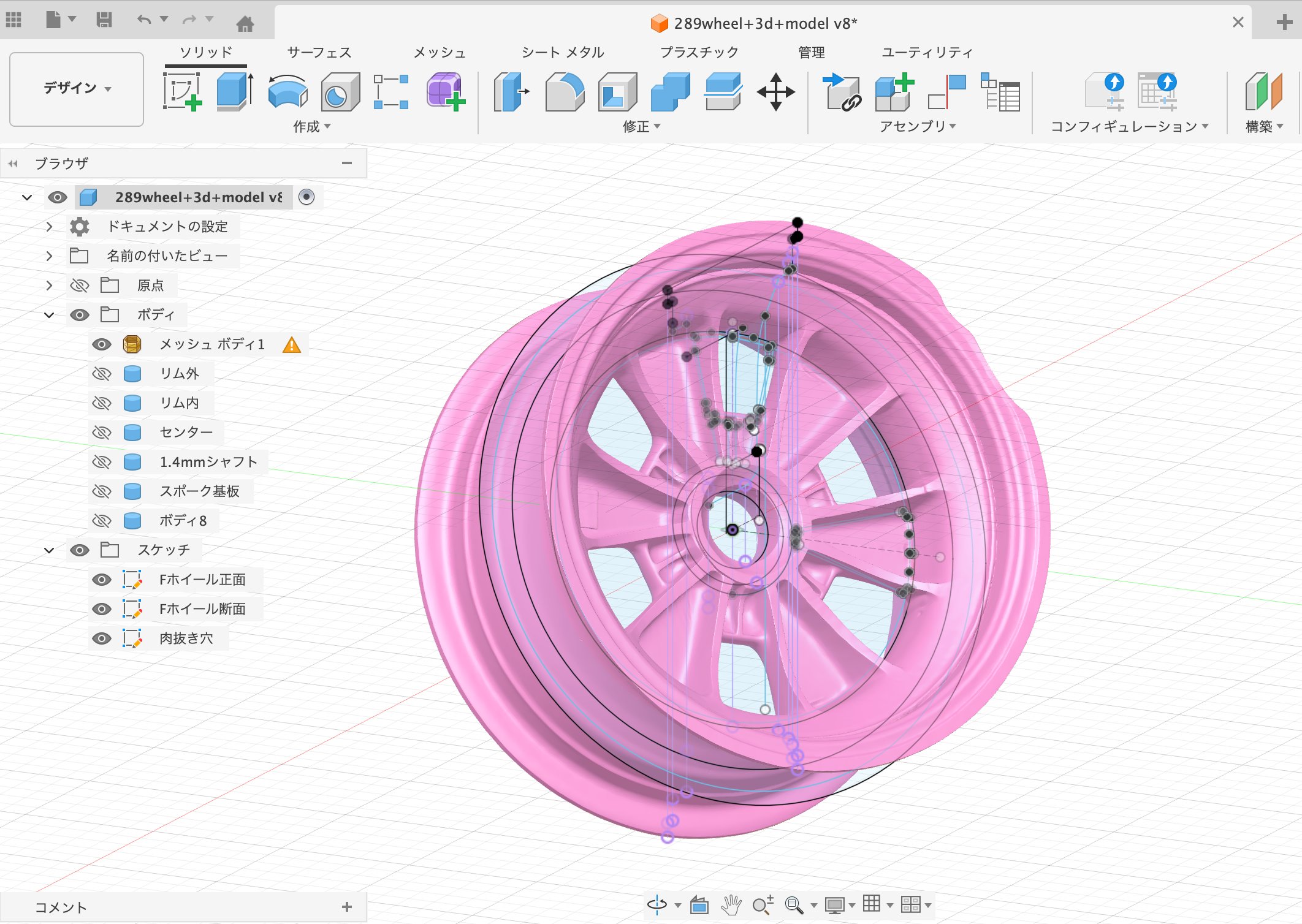Hide メッシュ ボディ1 using its eye icon
The height and width of the screenshot is (924, 1302).
point(102,344)
